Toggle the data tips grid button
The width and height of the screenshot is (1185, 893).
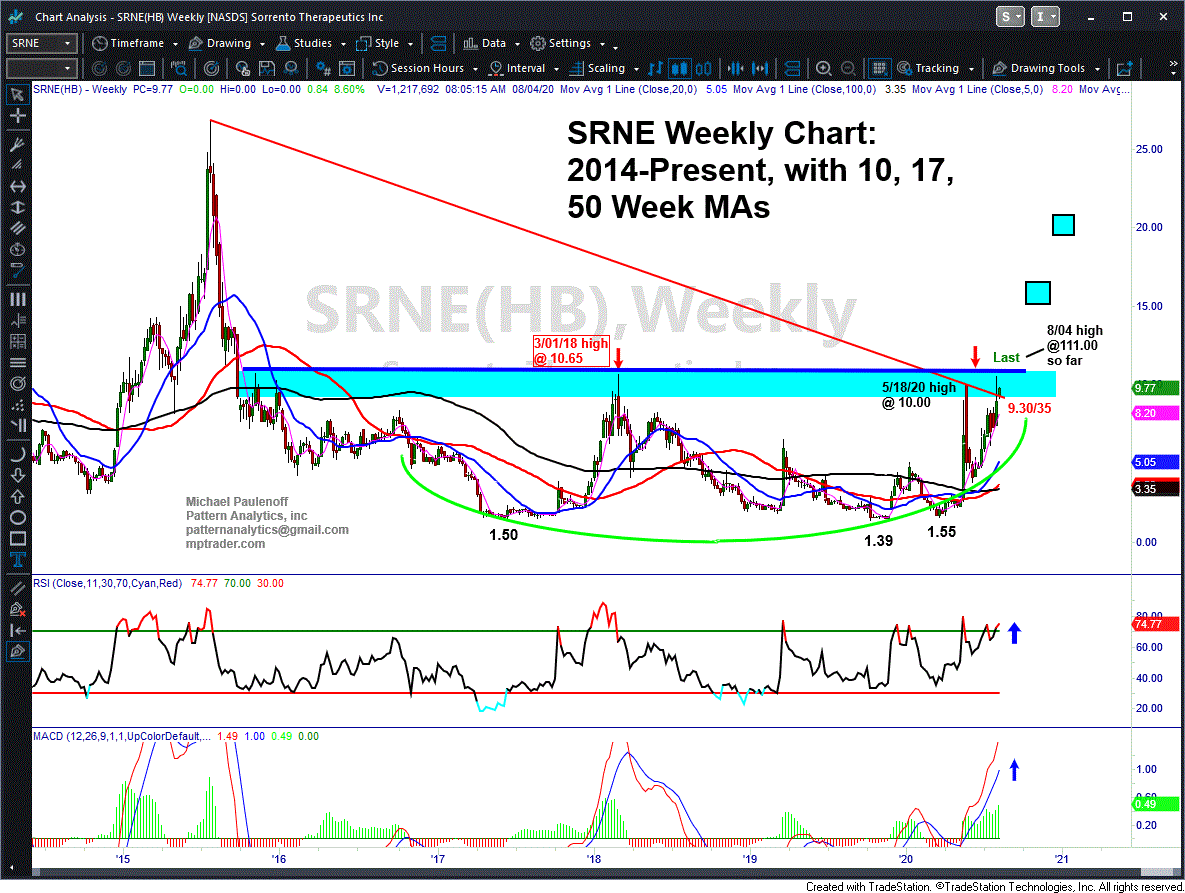(x=878, y=69)
